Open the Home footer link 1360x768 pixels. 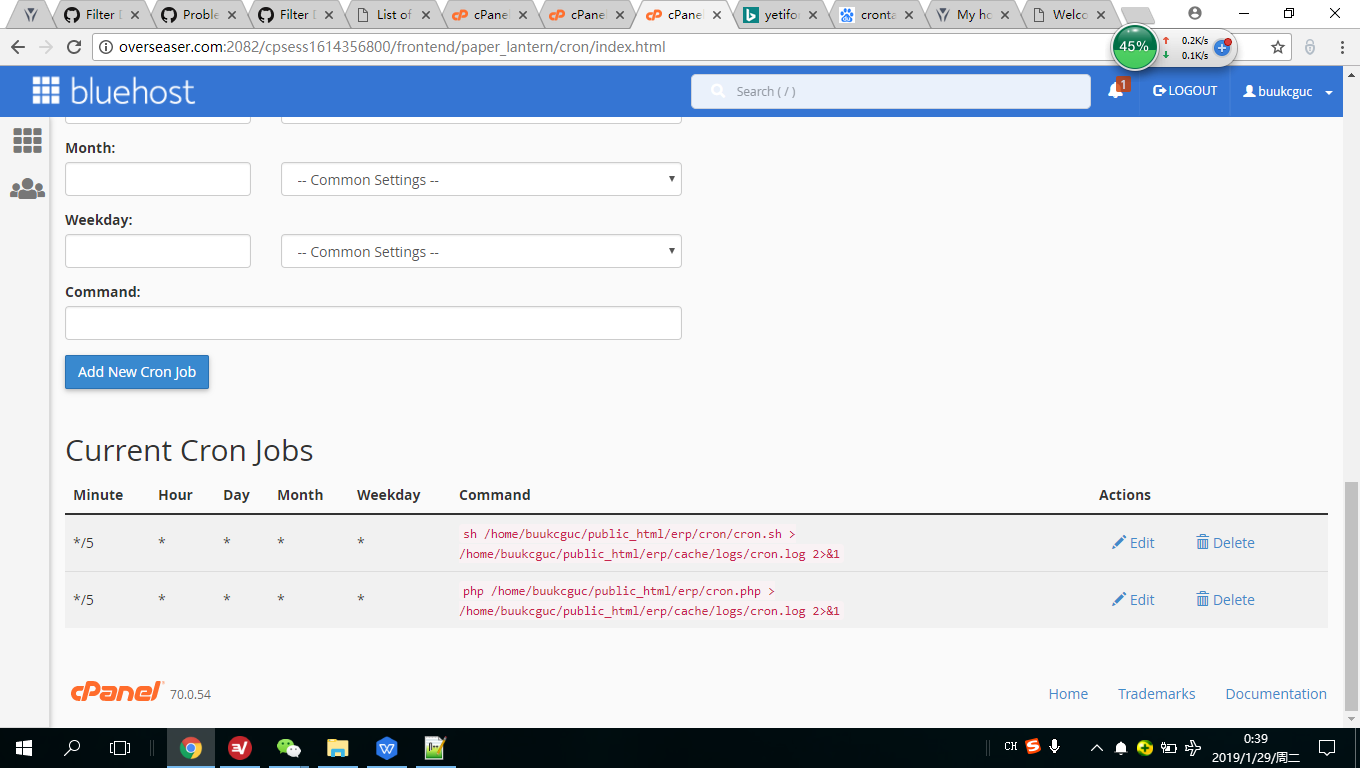coord(1068,694)
